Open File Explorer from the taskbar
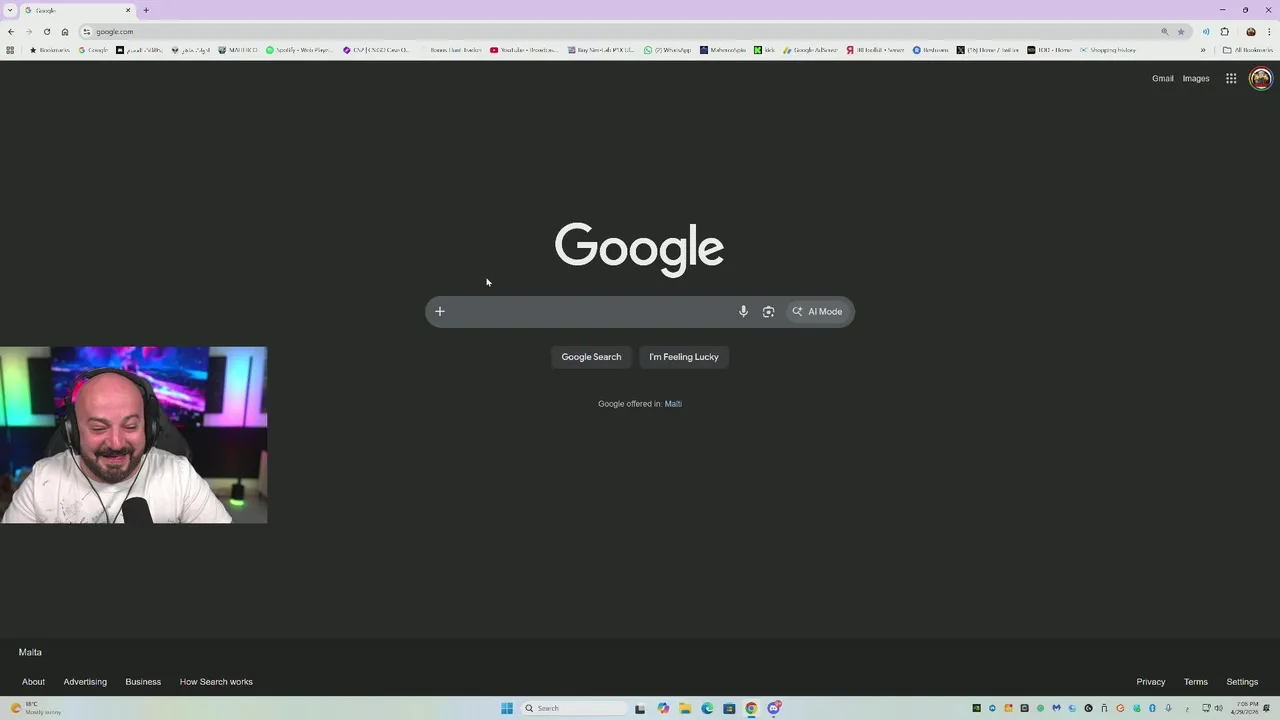The height and width of the screenshot is (720, 1280). (685, 708)
